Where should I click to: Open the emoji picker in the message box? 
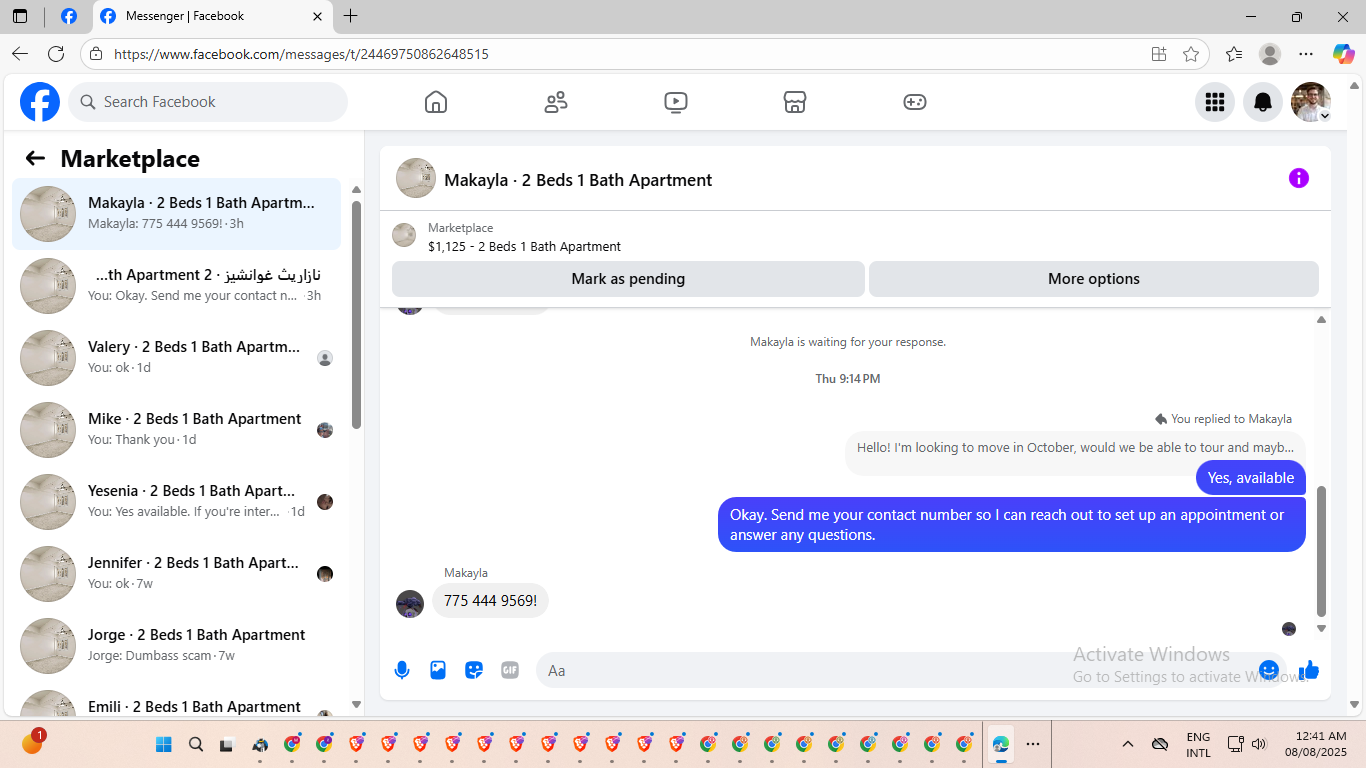[x=1269, y=670]
